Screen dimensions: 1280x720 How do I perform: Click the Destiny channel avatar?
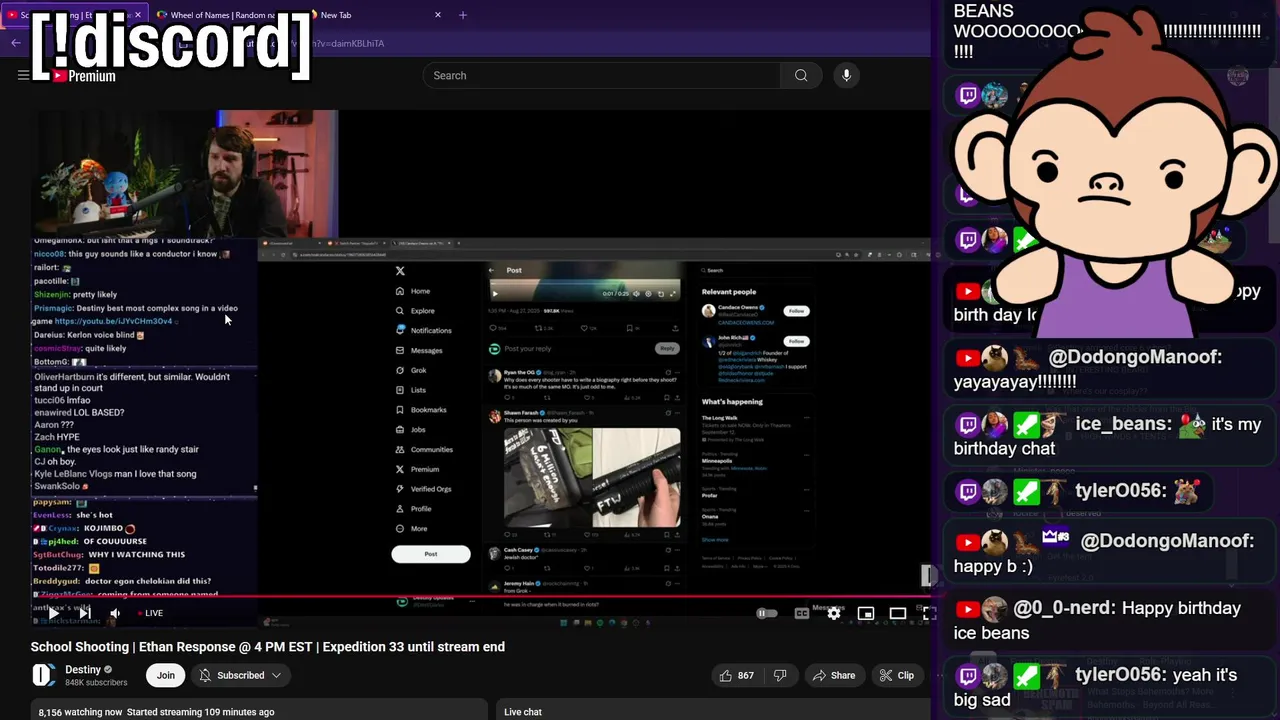43,675
